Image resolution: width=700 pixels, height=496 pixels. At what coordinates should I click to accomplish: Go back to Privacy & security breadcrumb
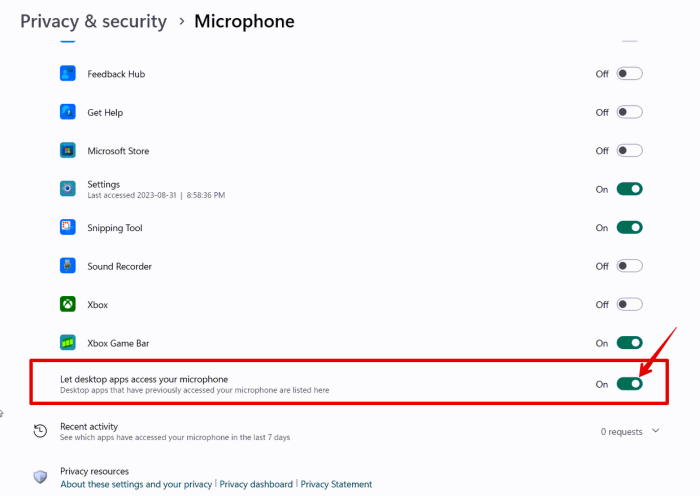pos(92,21)
